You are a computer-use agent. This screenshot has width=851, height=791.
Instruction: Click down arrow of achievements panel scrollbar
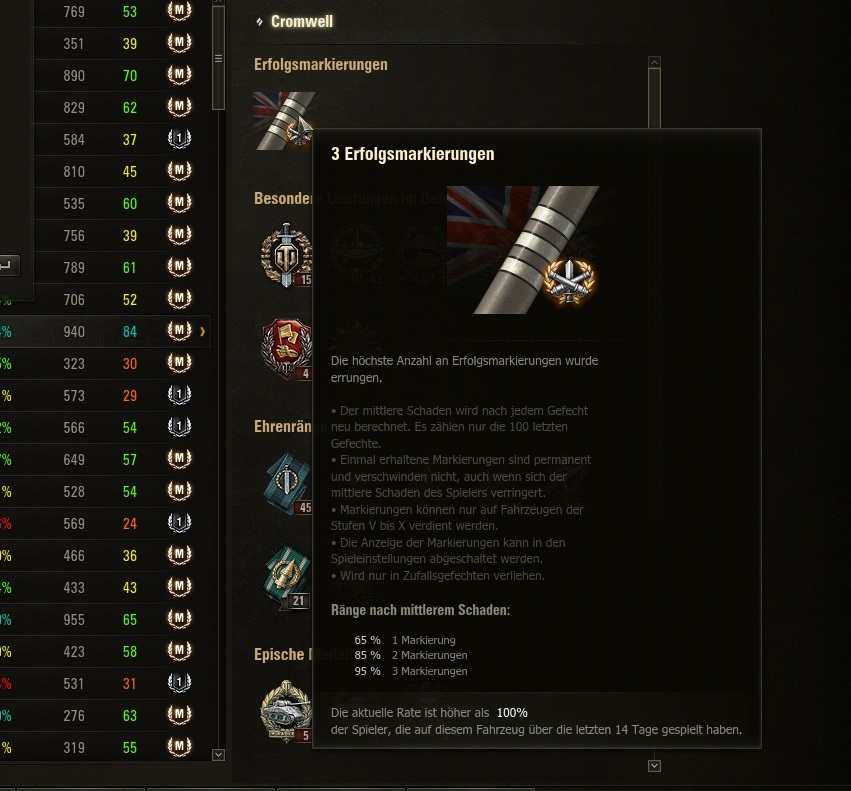[655, 765]
